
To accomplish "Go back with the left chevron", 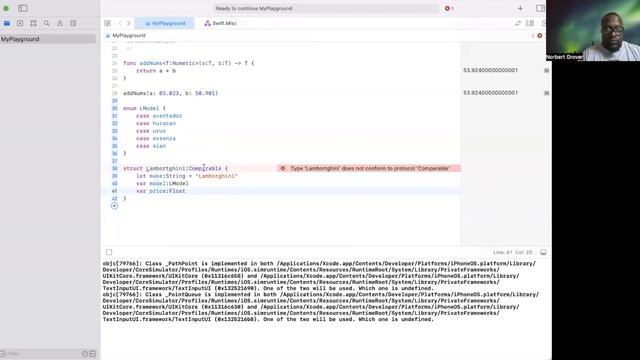I will [120, 23].
